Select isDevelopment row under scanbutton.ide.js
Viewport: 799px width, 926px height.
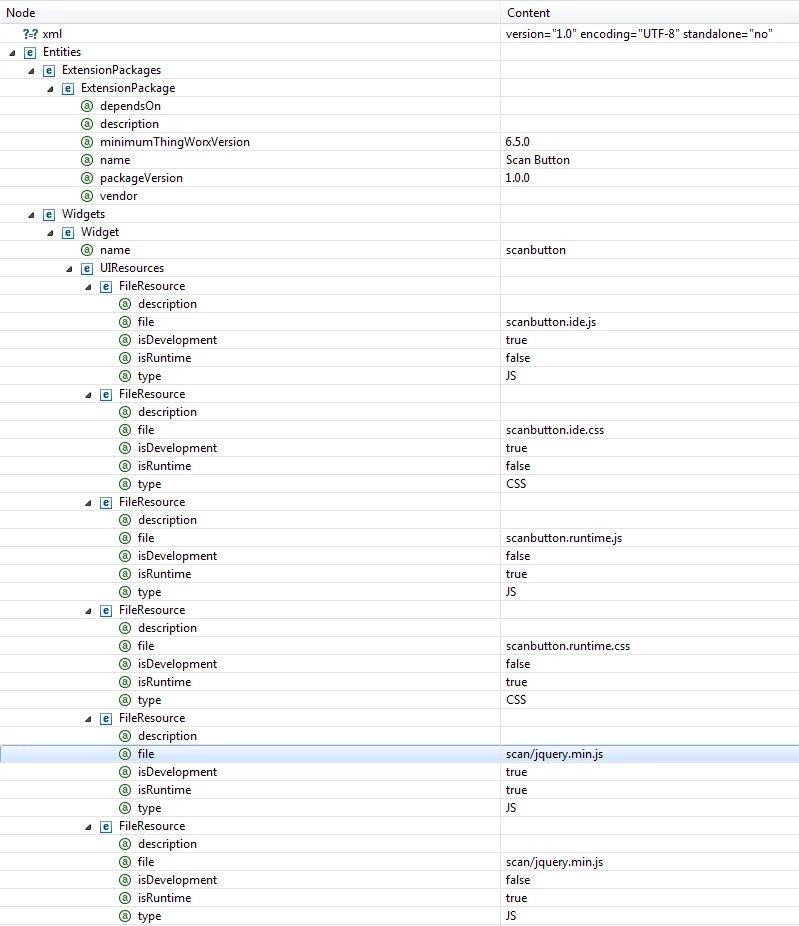pyautogui.click(x=399, y=340)
